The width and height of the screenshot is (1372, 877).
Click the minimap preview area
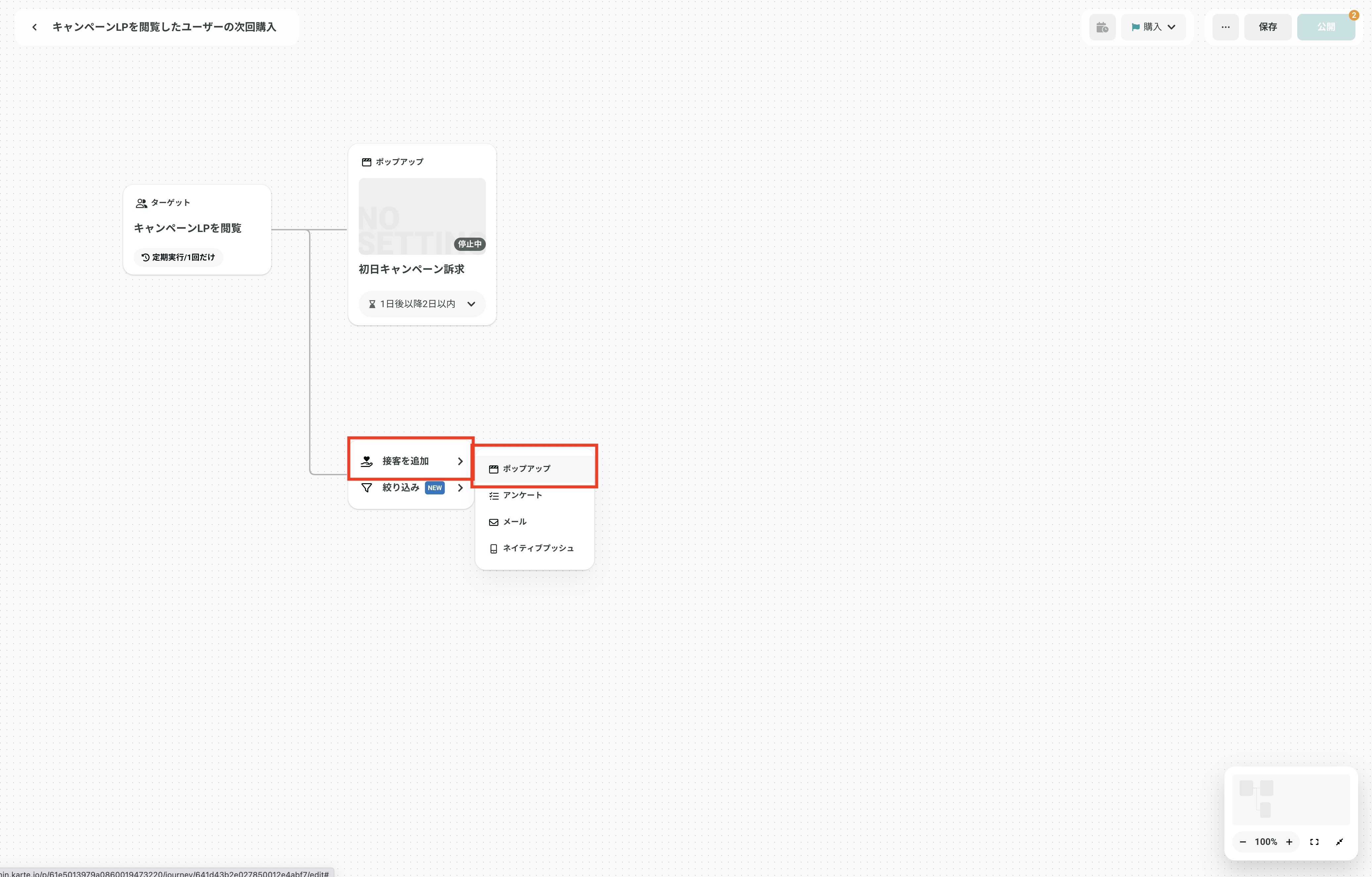[x=1291, y=799]
